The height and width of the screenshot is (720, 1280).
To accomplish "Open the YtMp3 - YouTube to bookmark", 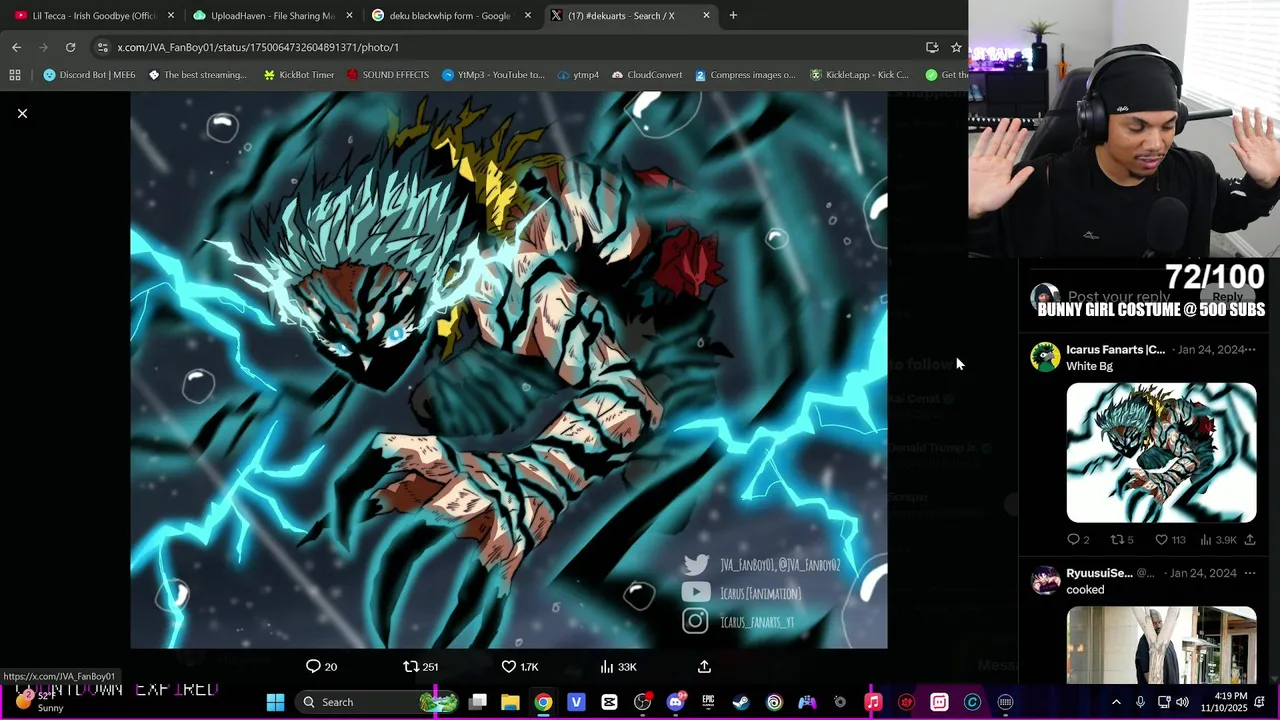I will point(493,75).
